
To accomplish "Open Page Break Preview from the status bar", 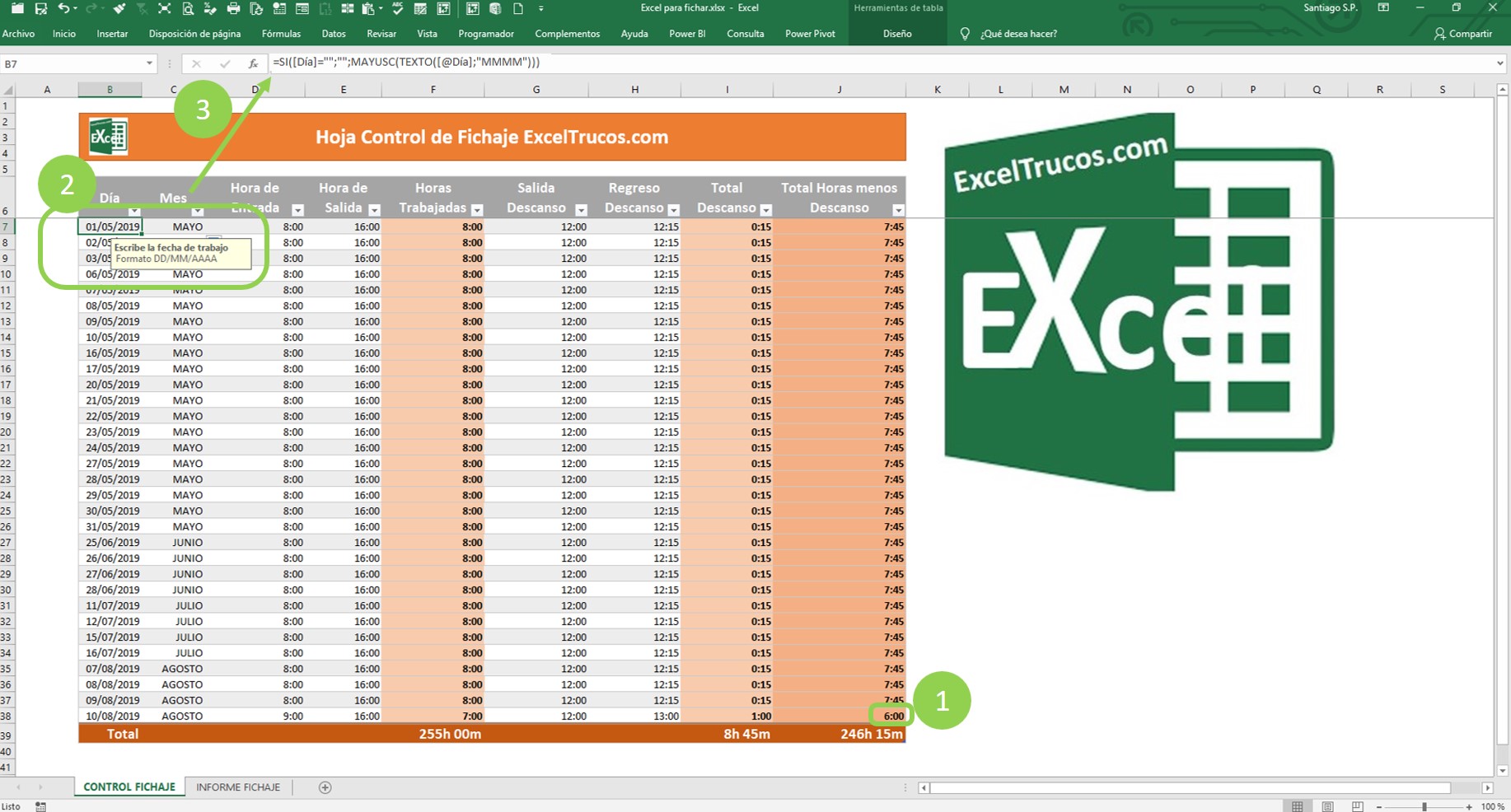I will pyautogui.click(x=1358, y=805).
